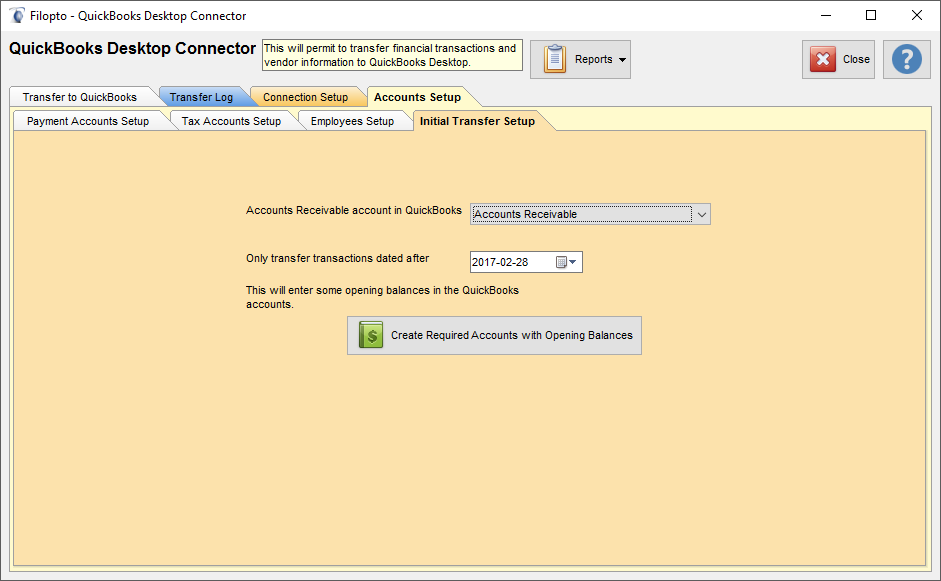Go to the Connection Setup tab

click(305, 97)
